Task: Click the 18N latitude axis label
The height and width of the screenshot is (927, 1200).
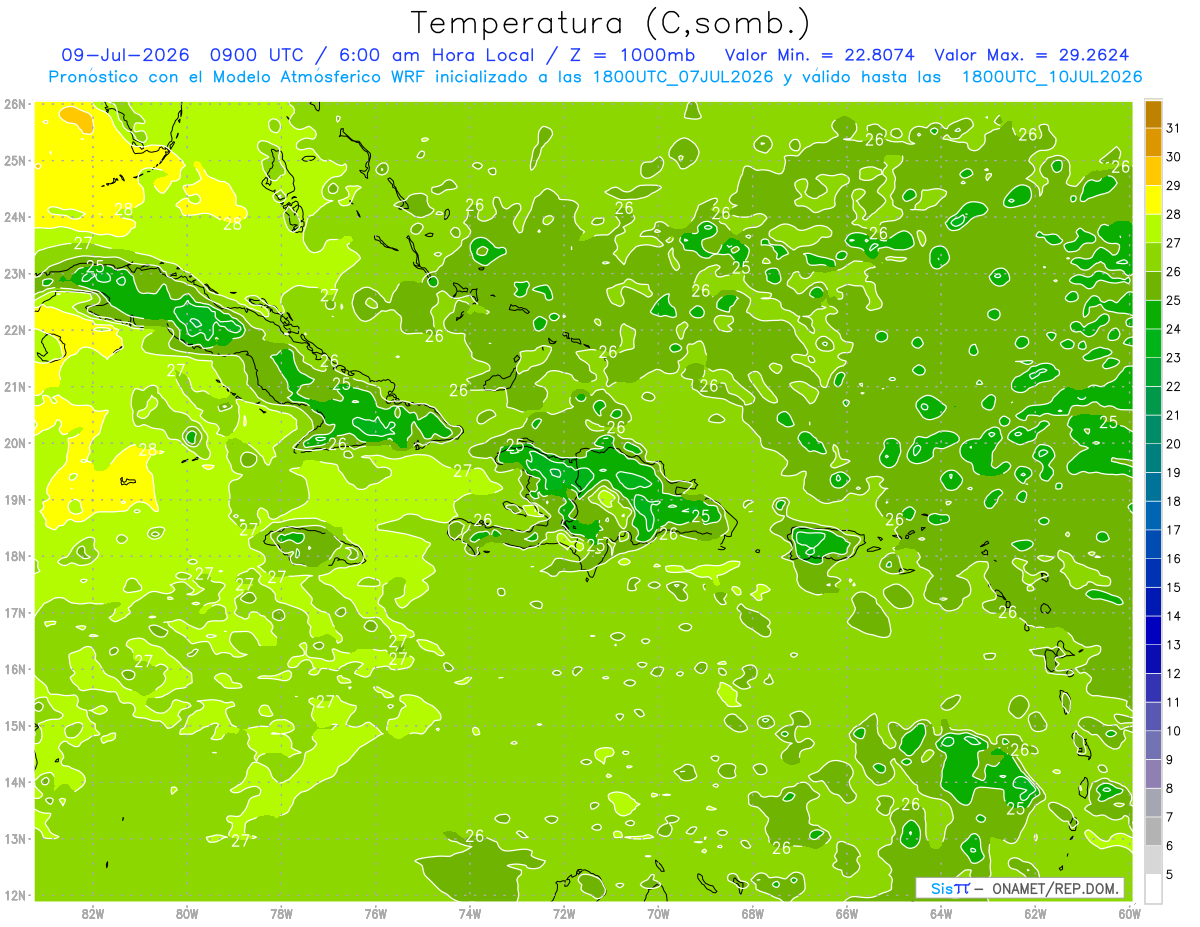Action: (x=15, y=556)
